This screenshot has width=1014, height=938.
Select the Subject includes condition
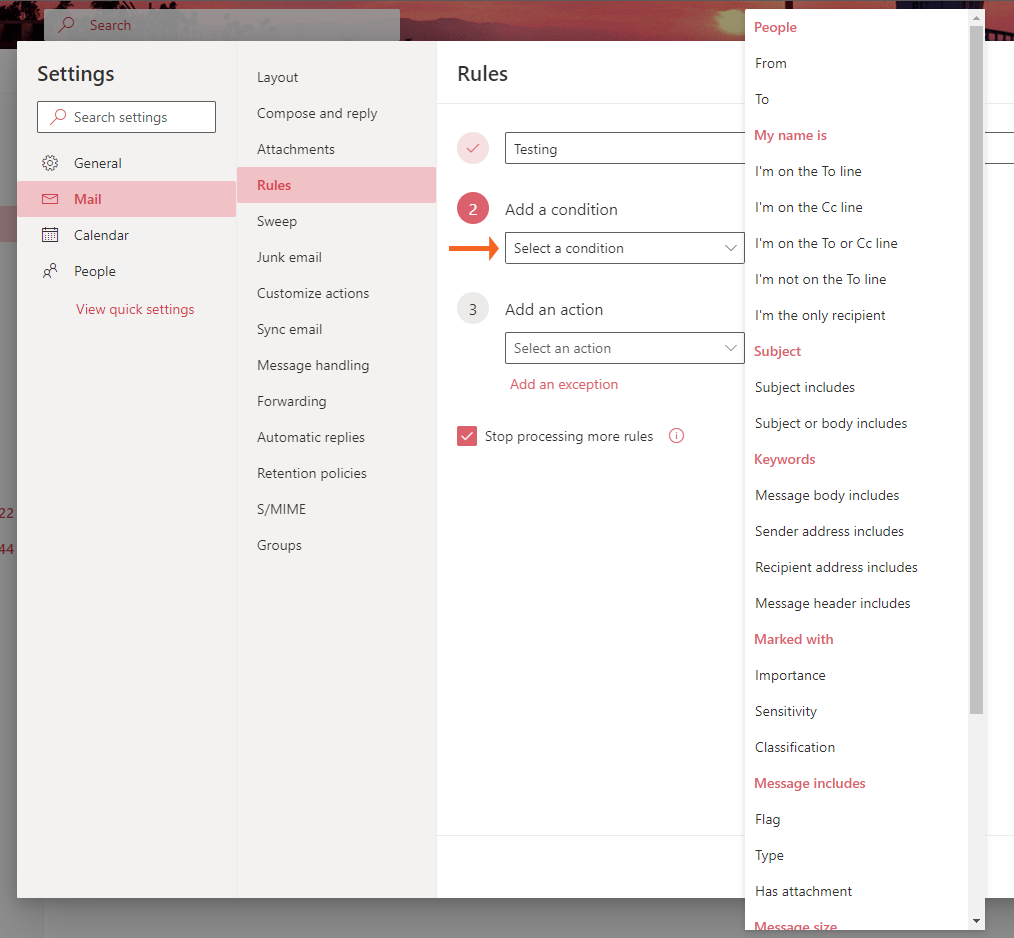point(804,387)
